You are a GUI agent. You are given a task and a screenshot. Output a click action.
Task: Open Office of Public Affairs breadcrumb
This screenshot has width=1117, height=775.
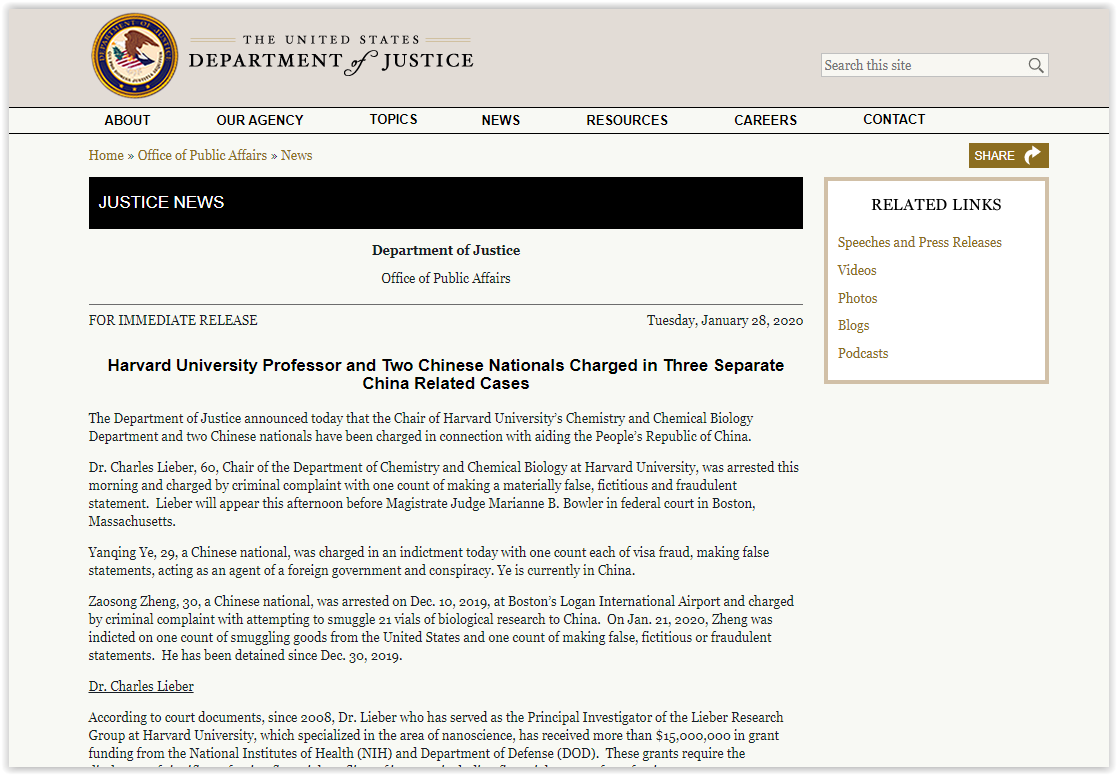click(x=202, y=155)
